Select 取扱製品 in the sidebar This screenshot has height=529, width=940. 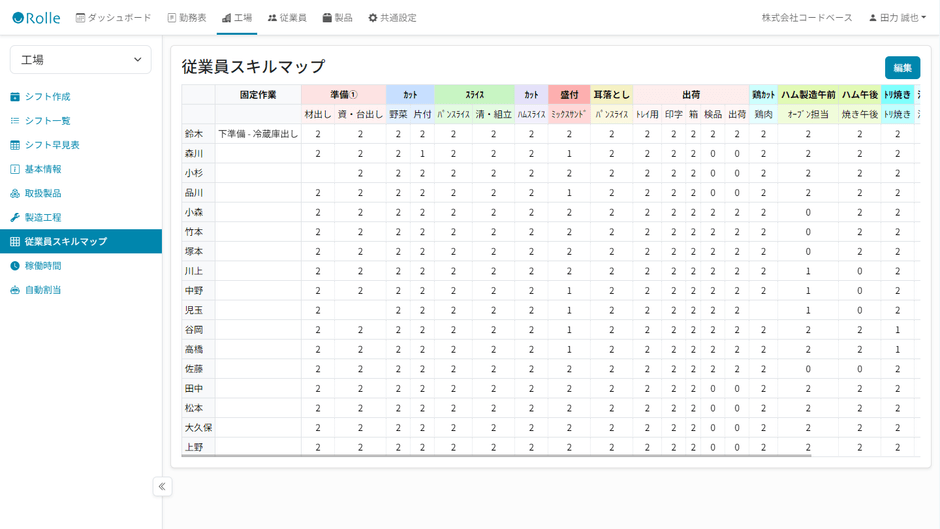coord(42,193)
